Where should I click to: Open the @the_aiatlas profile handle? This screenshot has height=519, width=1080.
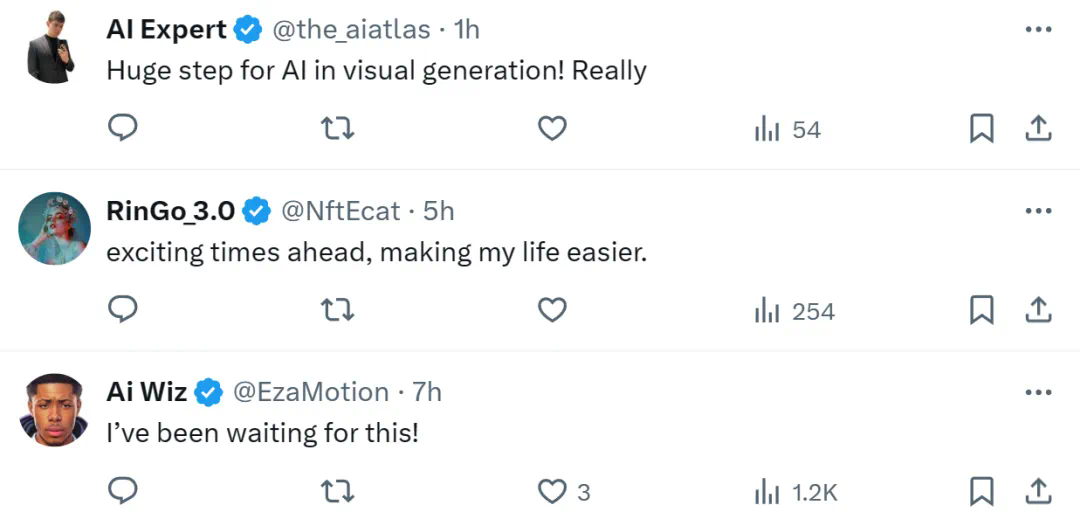351,30
